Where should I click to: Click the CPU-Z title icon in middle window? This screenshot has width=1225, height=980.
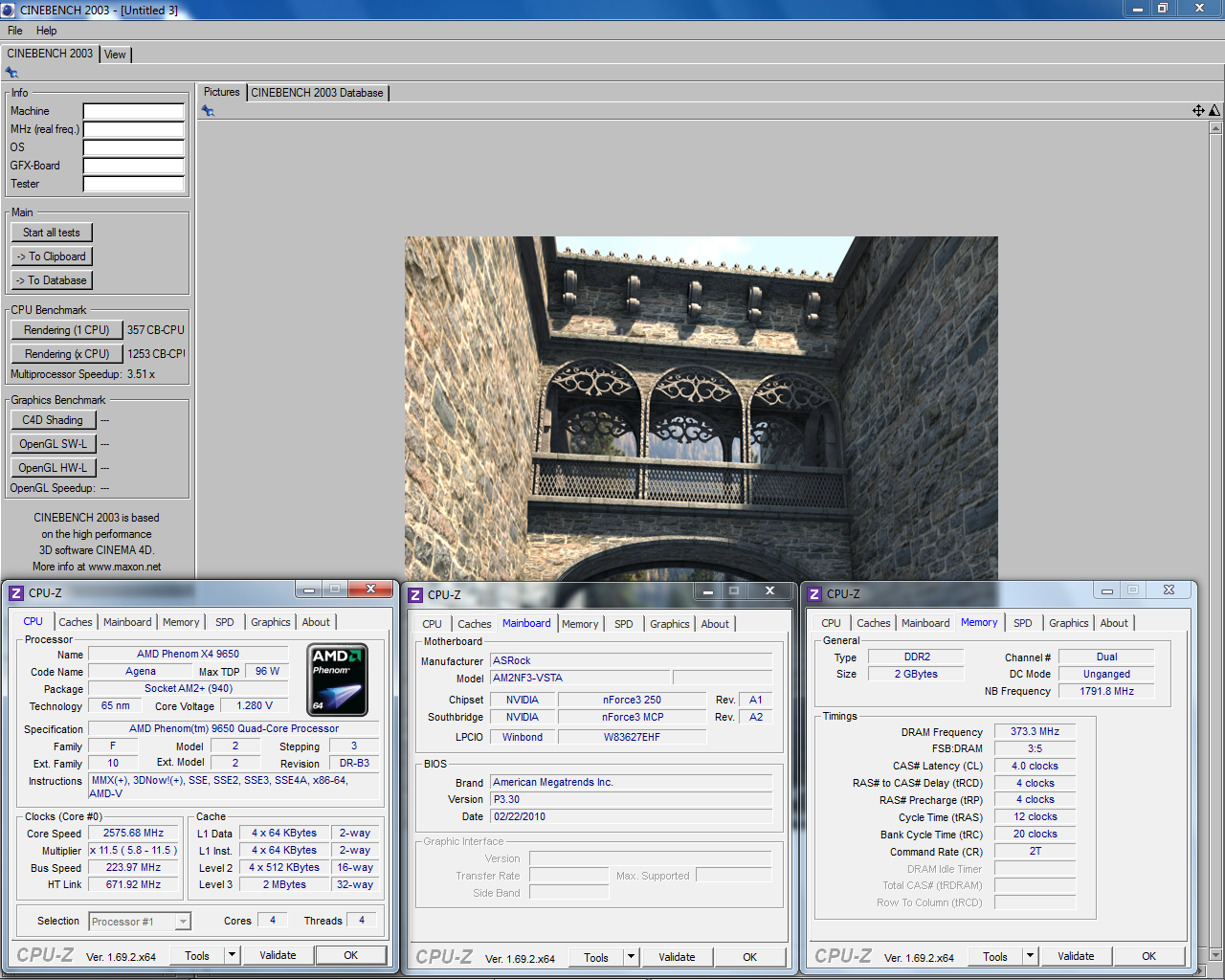[x=415, y=595]
